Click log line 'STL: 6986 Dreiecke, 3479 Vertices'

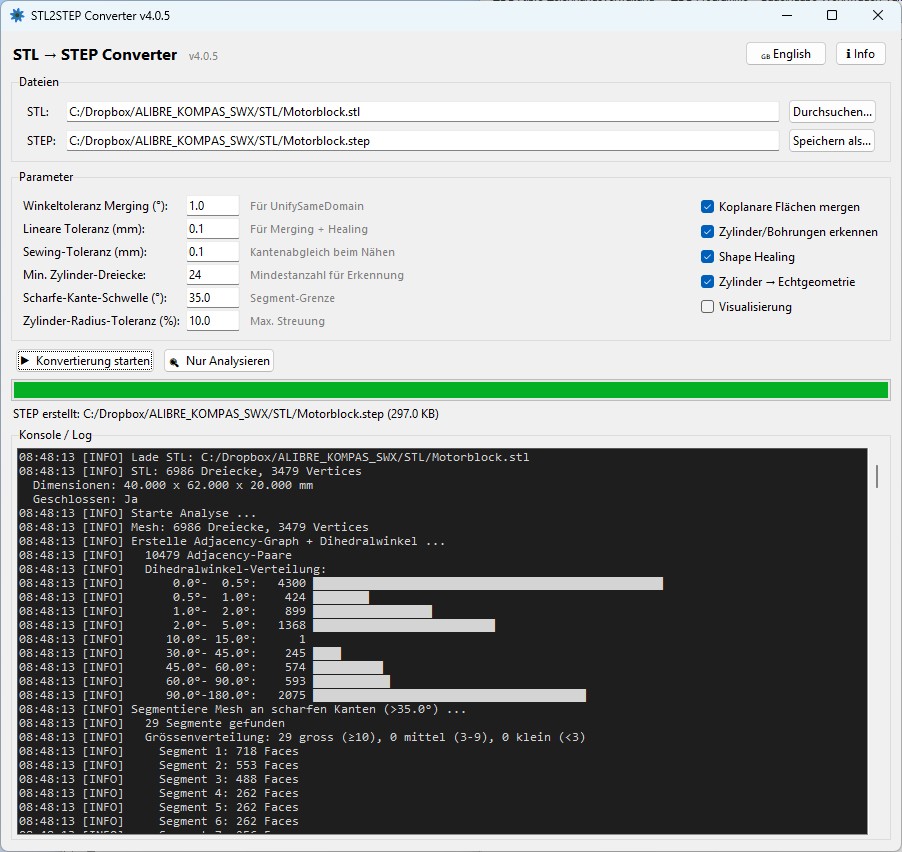click(190, 471)
